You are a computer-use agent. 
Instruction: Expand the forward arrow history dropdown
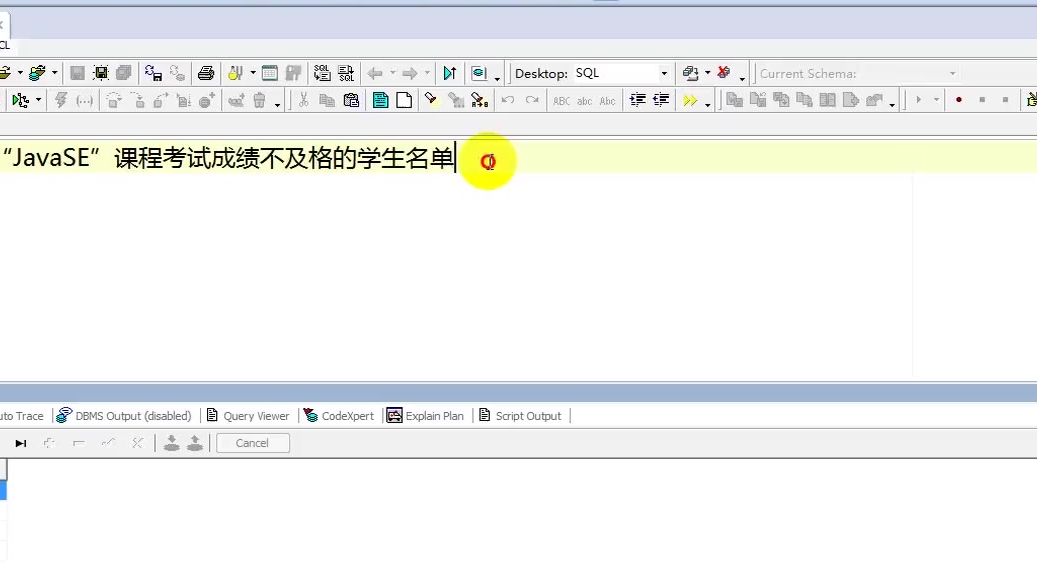point(427,73)
